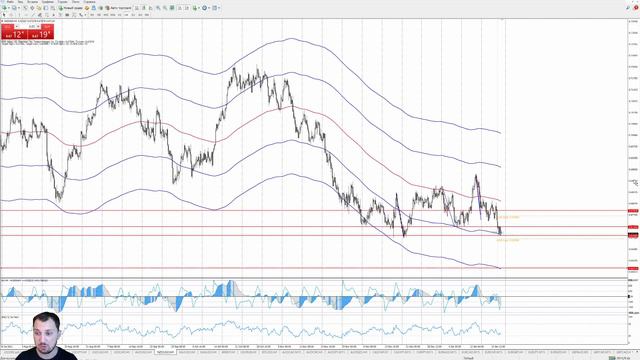Open the Templates icon
The image size is (640, 360).
coord(214,8)
